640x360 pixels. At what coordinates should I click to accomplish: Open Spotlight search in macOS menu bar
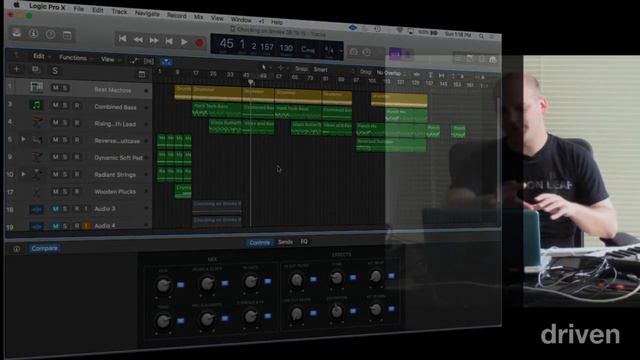pyautogui.click(x=481, y=36)
